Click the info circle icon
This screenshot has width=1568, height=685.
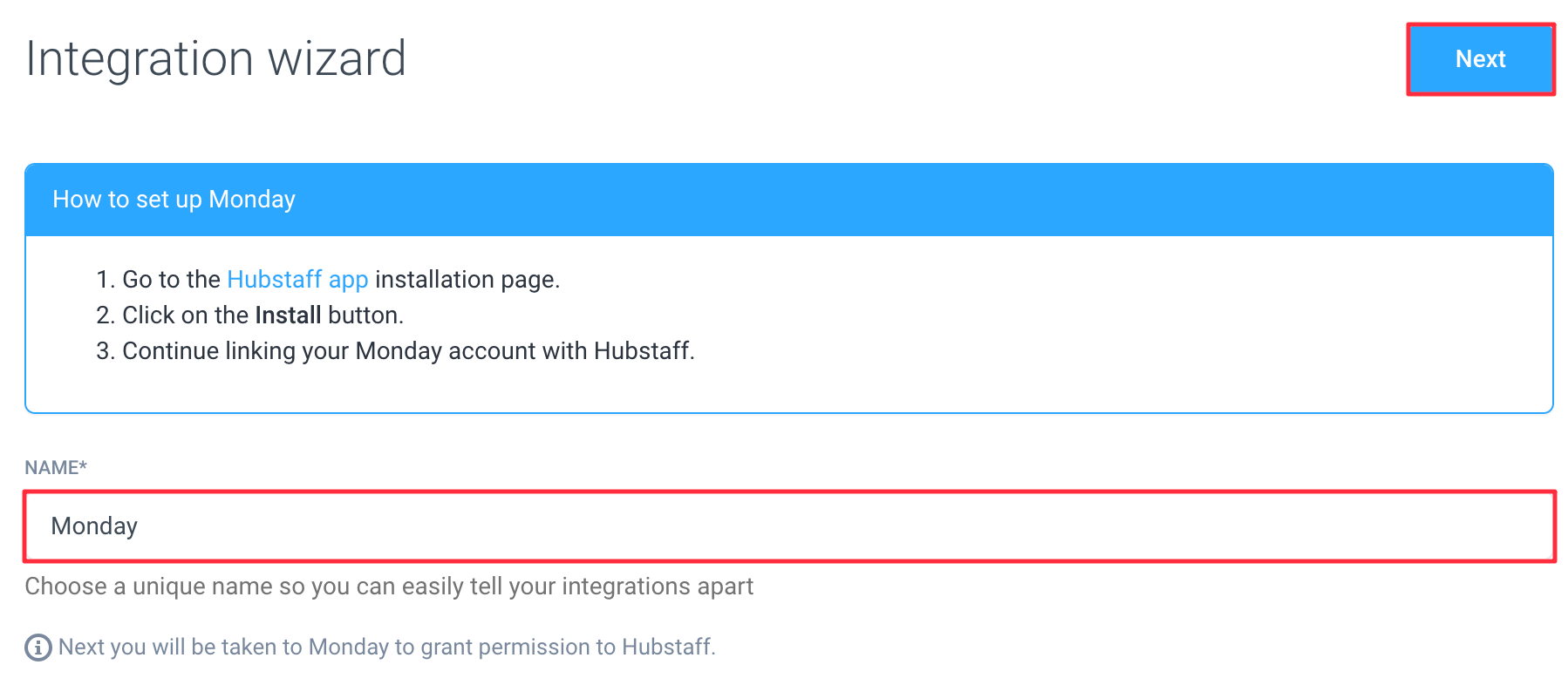[37, 648]
